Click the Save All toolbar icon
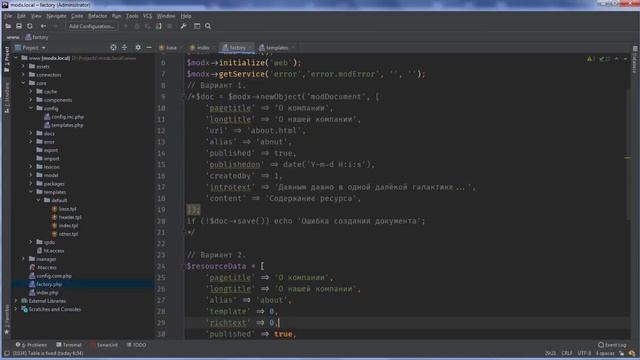 (x=19, y=26)
